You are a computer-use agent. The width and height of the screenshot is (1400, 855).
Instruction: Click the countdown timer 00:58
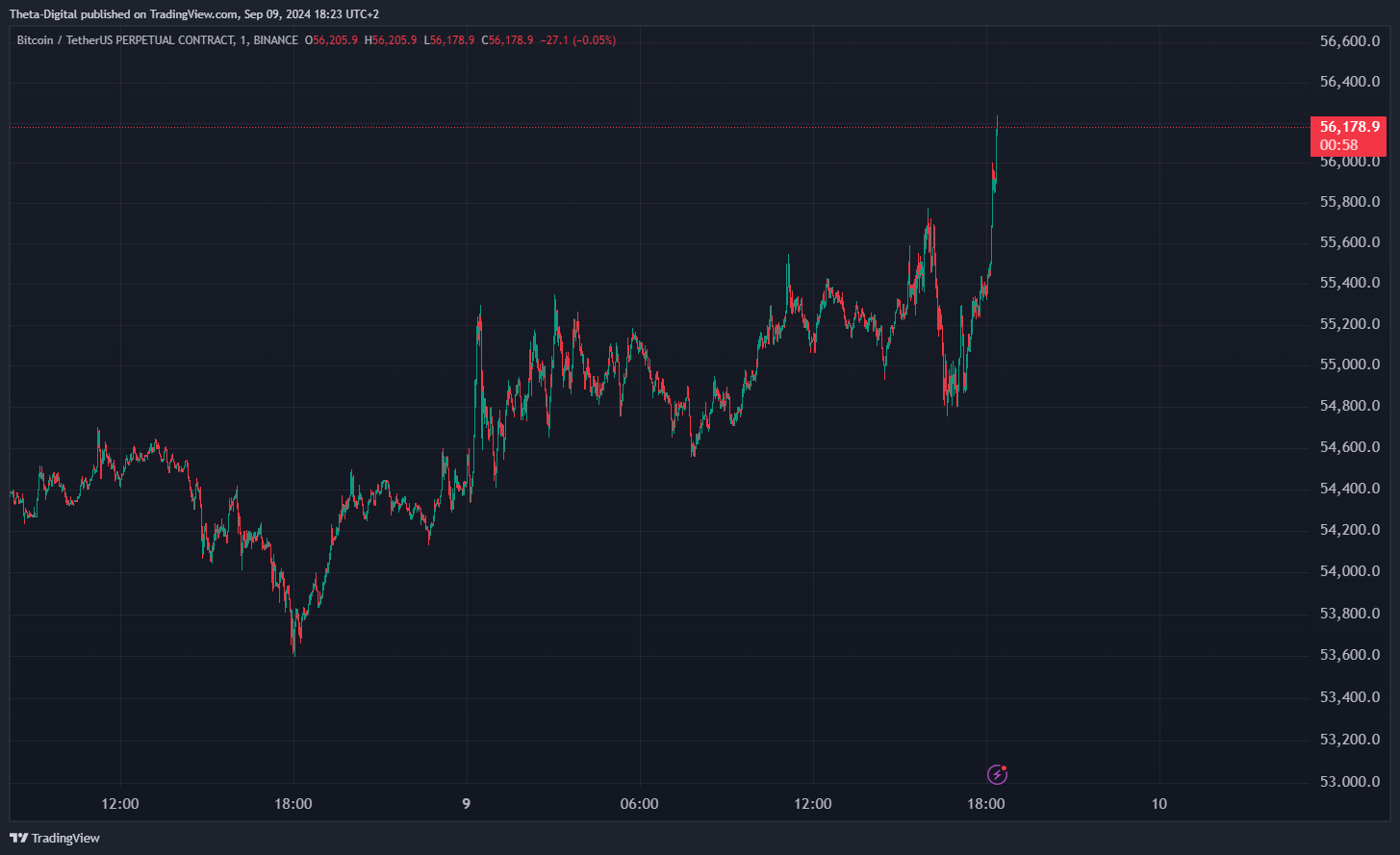1338,144
